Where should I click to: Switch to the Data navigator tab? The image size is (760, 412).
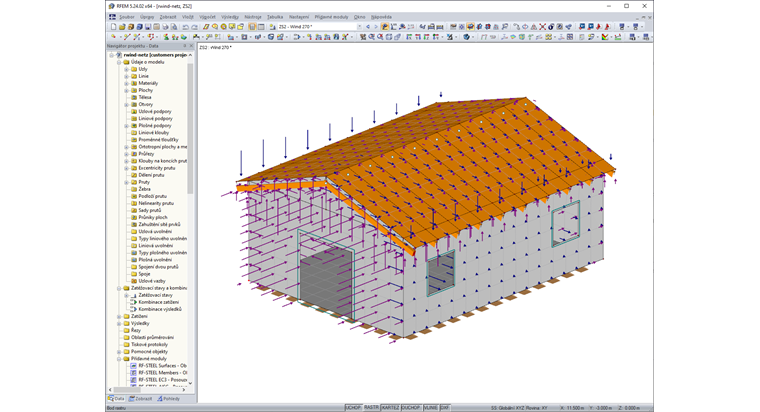(116, 399)
